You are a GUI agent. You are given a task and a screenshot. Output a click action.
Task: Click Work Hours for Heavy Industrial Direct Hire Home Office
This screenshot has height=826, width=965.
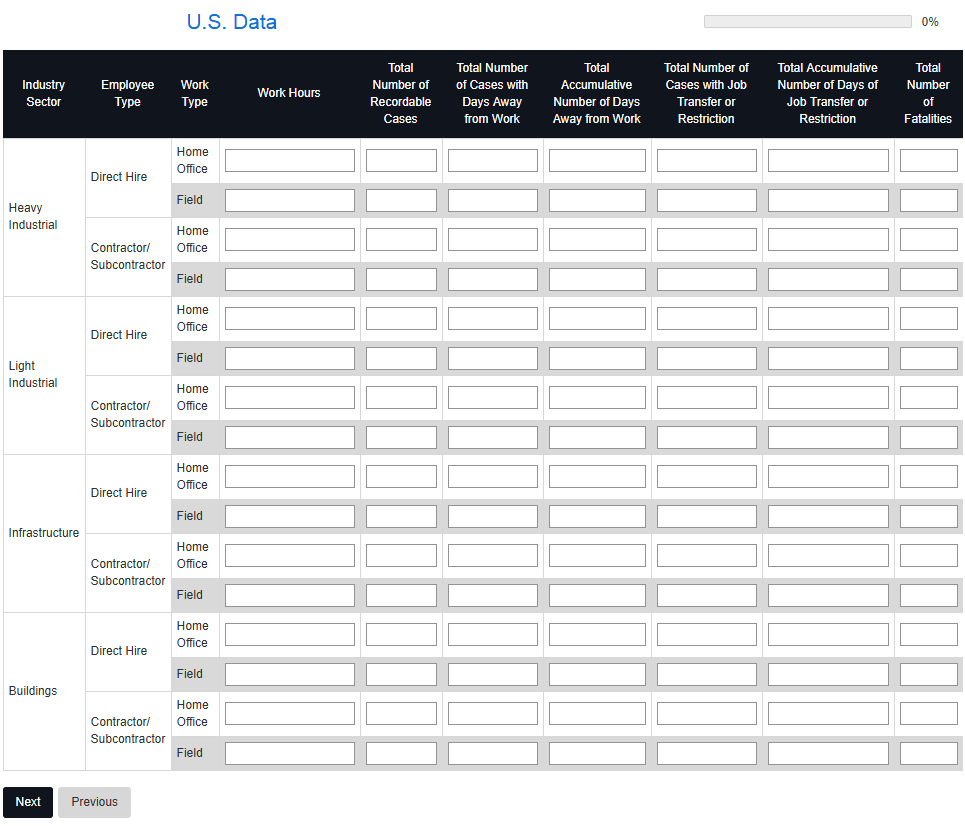289,161
